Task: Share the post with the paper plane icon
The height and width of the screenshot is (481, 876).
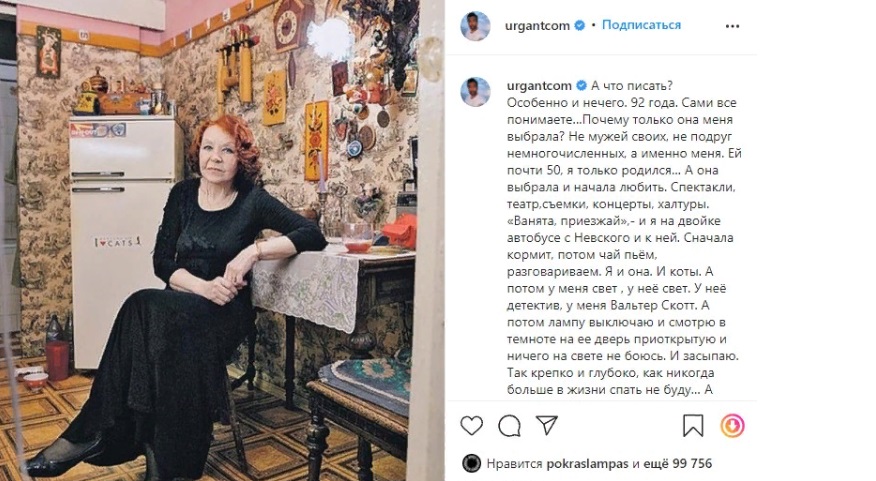Action: 546,425
